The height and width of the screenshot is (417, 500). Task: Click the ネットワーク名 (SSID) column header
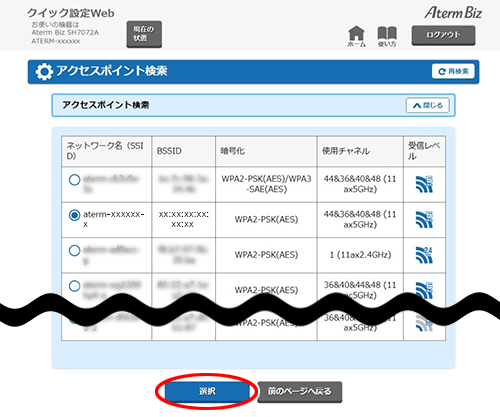pyautogui.click(x=106, y=151)
